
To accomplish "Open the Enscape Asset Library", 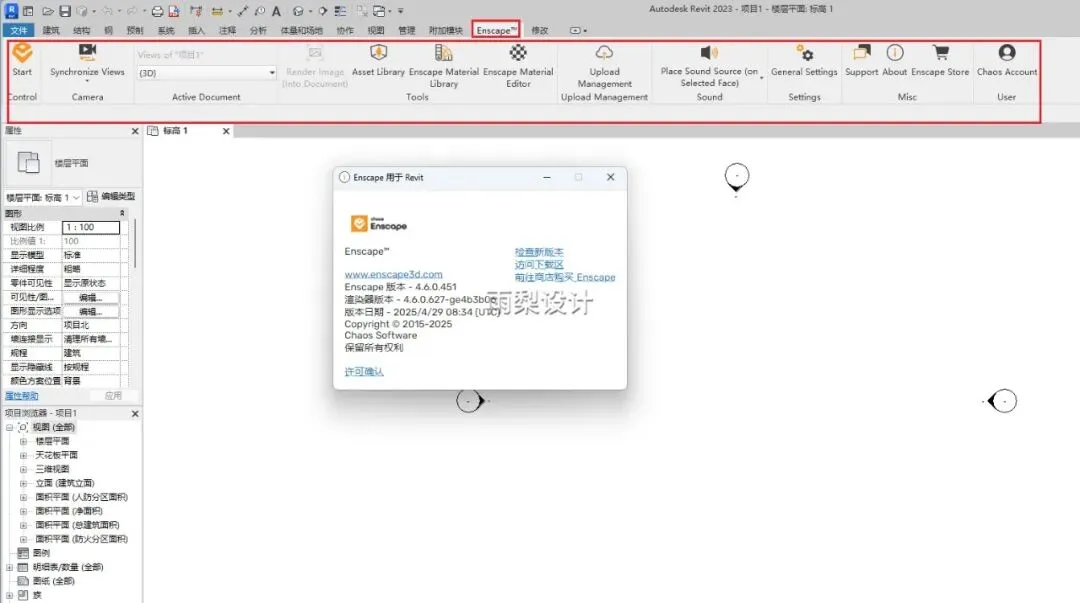I will 378,60.
